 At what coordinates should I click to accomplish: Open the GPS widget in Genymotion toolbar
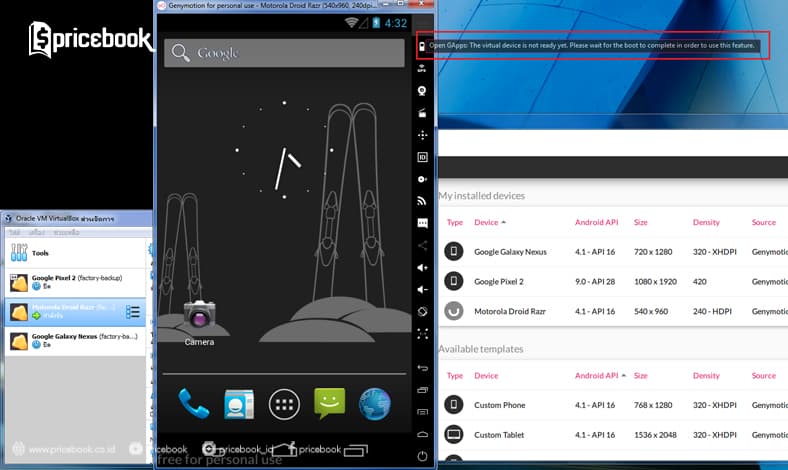click(x=422, y=68)
